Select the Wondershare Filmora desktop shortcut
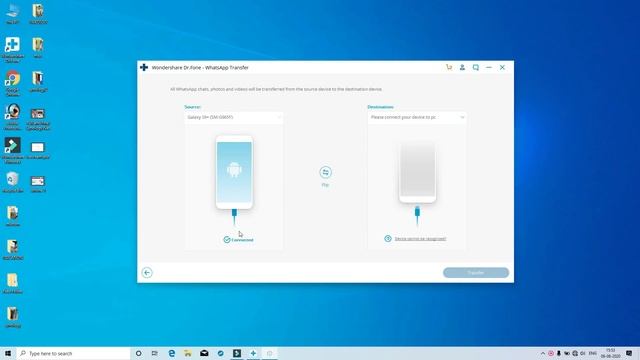 pyautogui.click(x=13, y=151)
